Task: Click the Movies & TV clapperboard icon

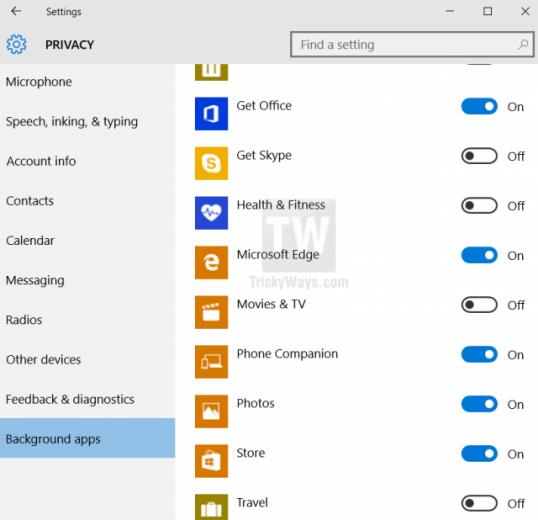Action: coord(211,312)
